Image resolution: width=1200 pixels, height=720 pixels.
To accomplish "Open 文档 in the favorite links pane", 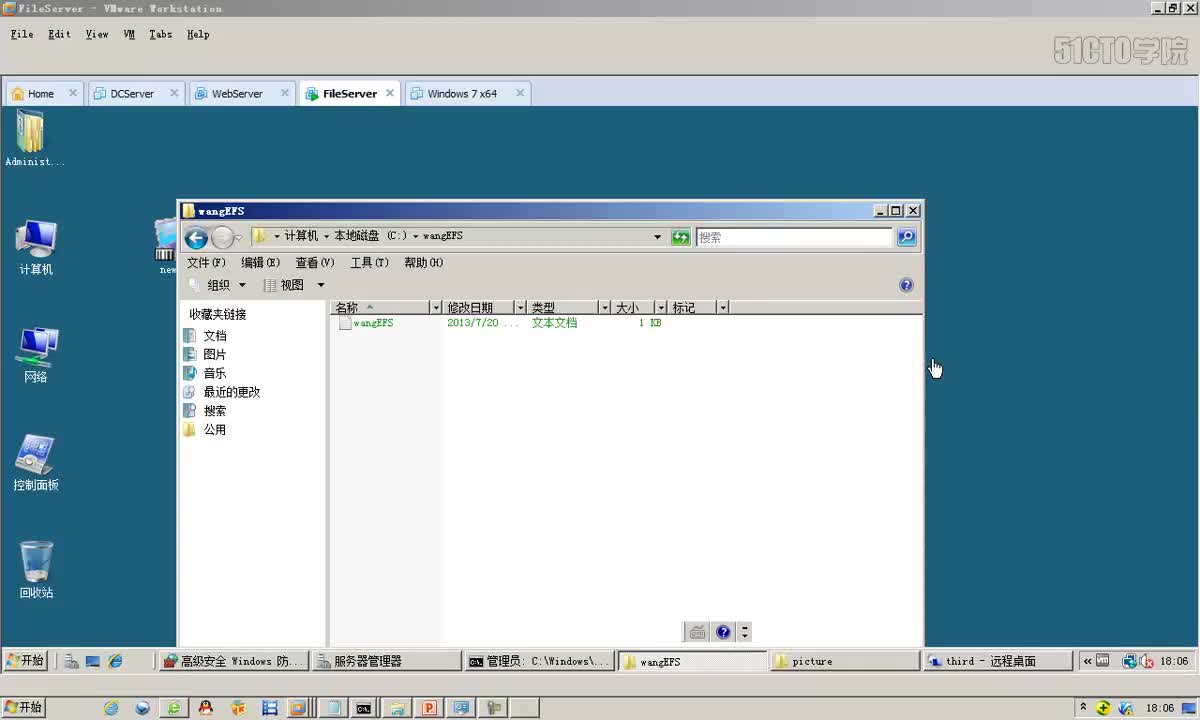I will [x=205, y=336].
